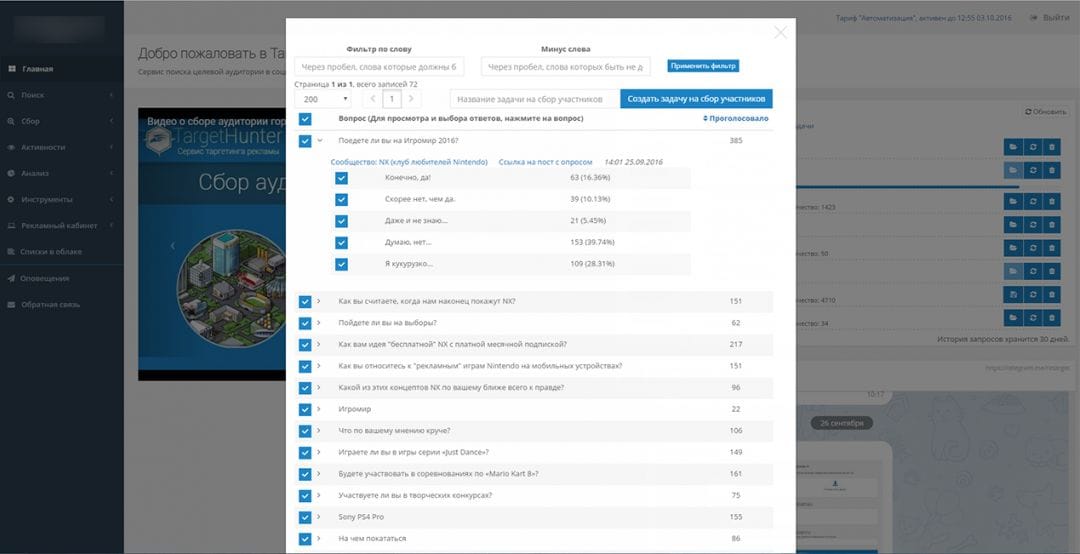1080x554 pixels.
Task: Uncheck the 'Пойдете ли вы на выборы?' checkbox
Action: [305, 323]
